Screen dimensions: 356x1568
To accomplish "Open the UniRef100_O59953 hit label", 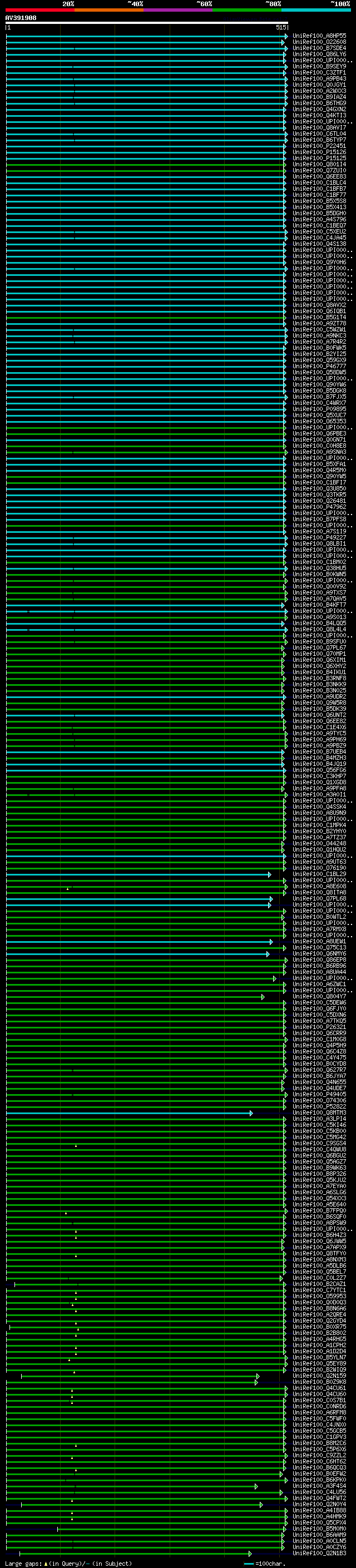I will point(319,1296).
